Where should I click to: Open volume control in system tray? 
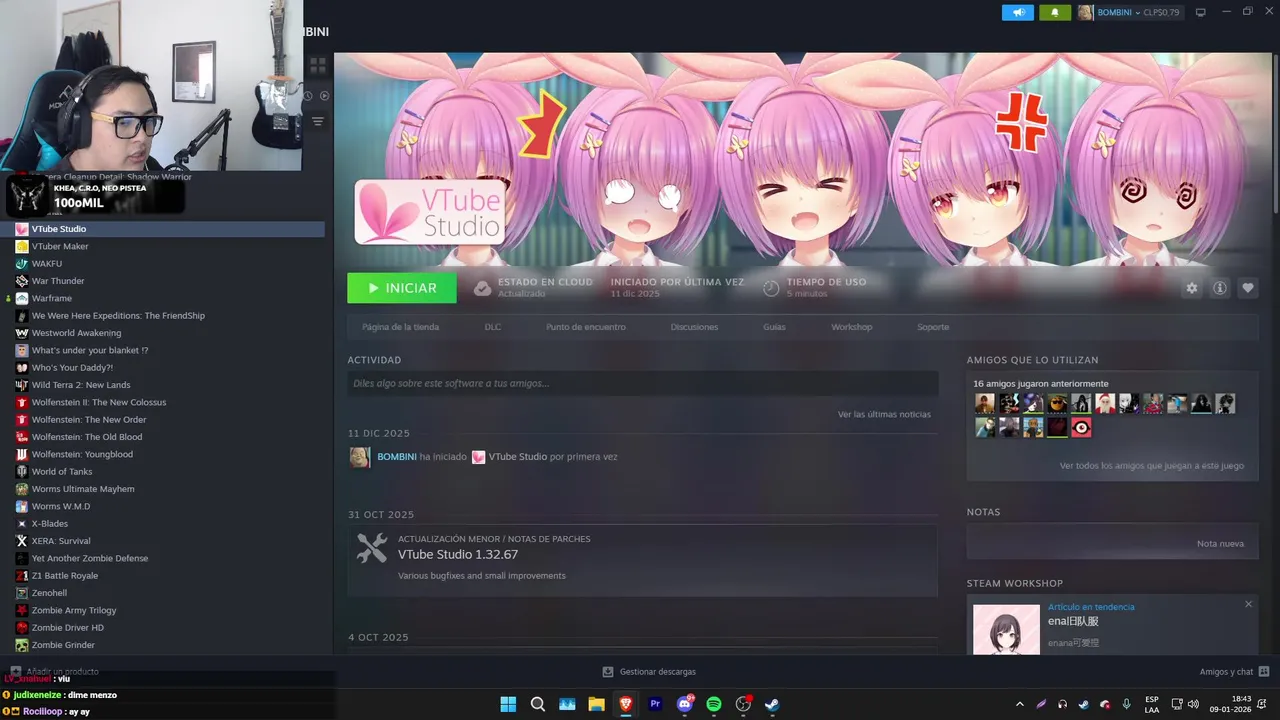[1193, 704]
